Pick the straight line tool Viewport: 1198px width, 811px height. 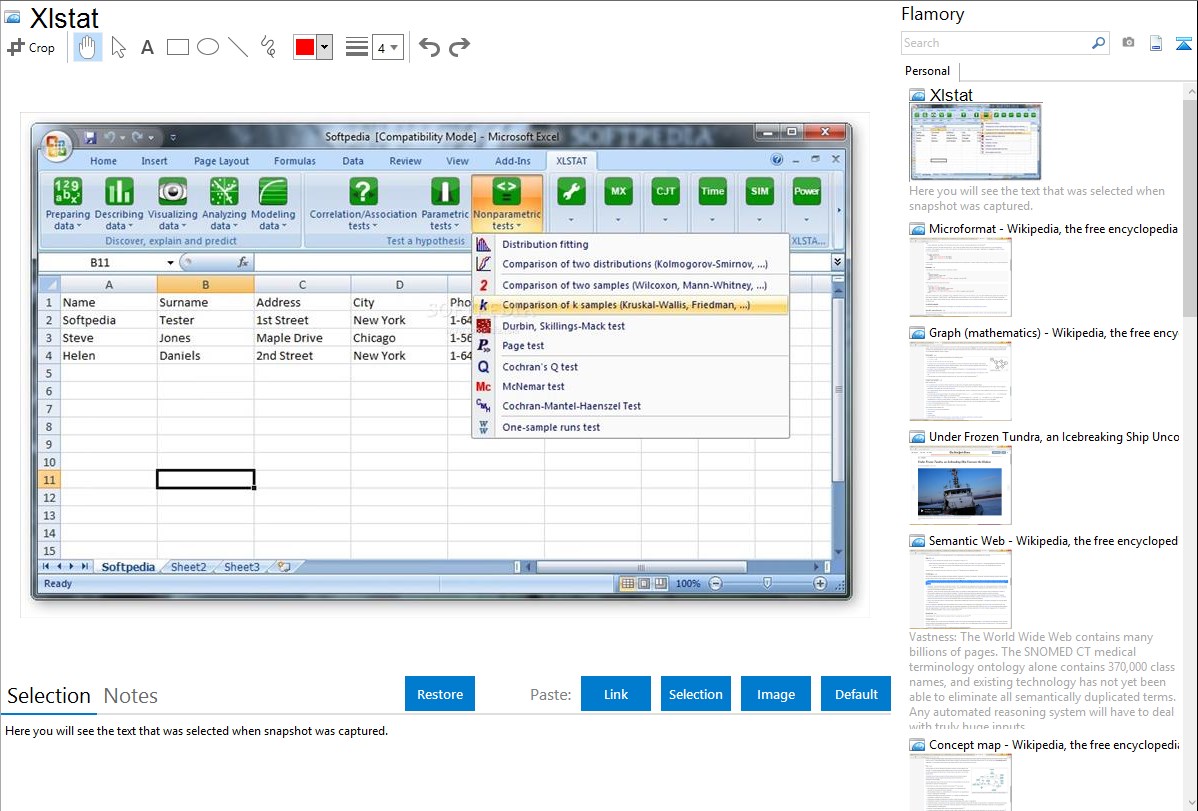238,47
